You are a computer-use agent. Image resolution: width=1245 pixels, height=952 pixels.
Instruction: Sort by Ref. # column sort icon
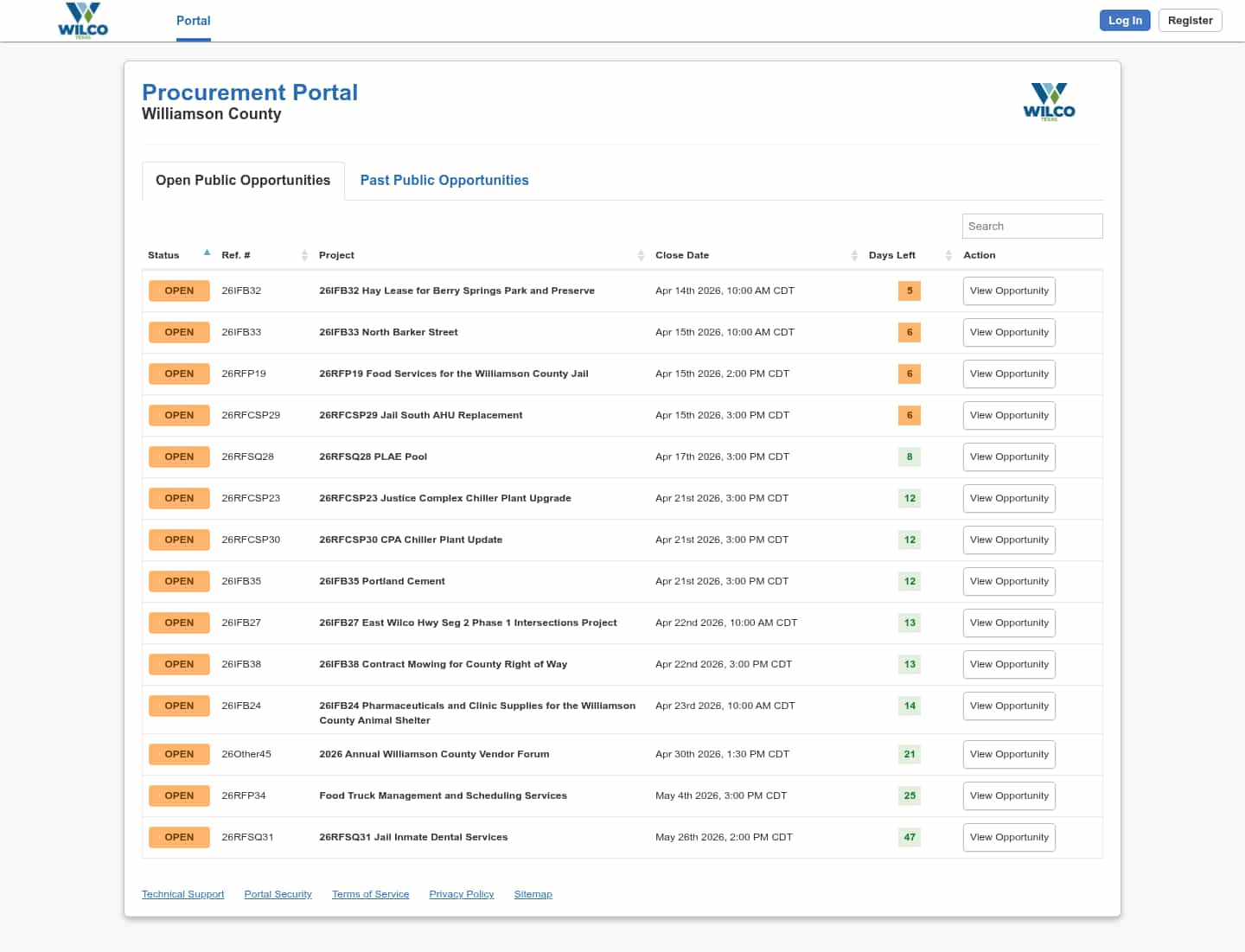click(x=304, y=255)
